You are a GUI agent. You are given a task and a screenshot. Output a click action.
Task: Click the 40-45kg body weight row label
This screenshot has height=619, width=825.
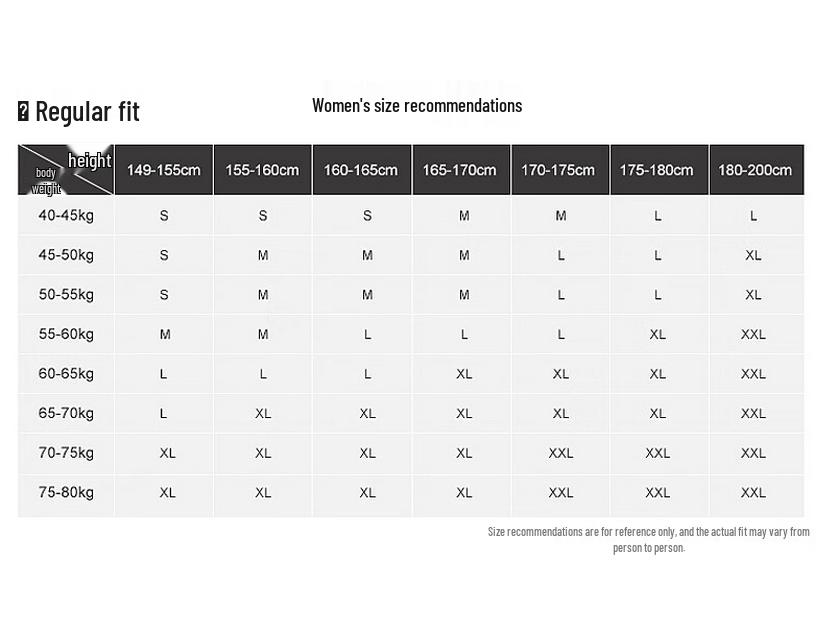pyautogui.click(x=66, y=215)
